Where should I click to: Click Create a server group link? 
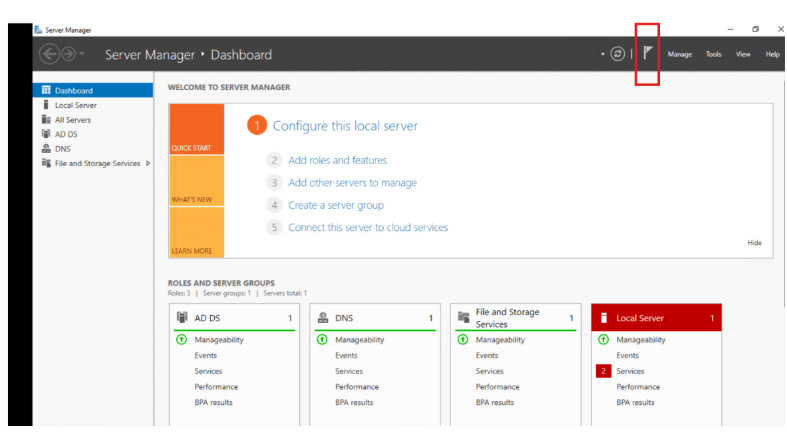coord(336,205)
